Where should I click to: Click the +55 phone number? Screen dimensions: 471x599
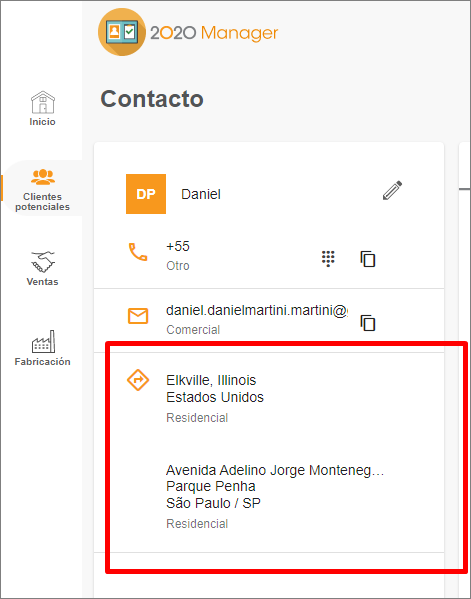(178, 246)
